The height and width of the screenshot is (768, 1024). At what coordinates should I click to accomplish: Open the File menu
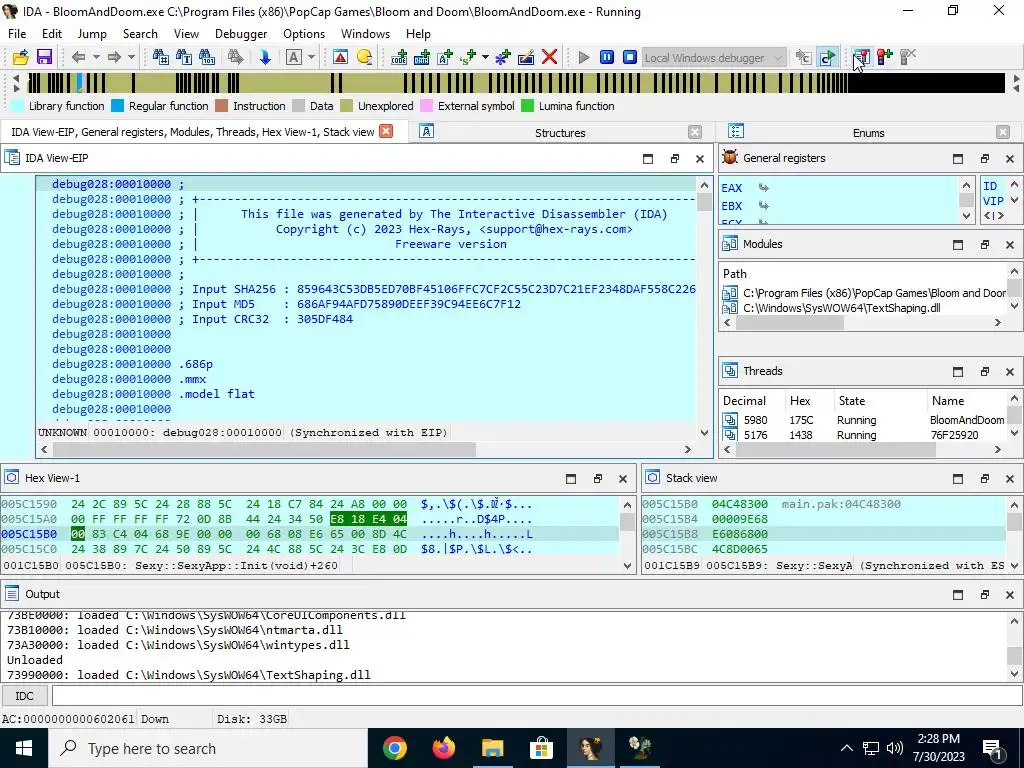[x=17, y=34]
